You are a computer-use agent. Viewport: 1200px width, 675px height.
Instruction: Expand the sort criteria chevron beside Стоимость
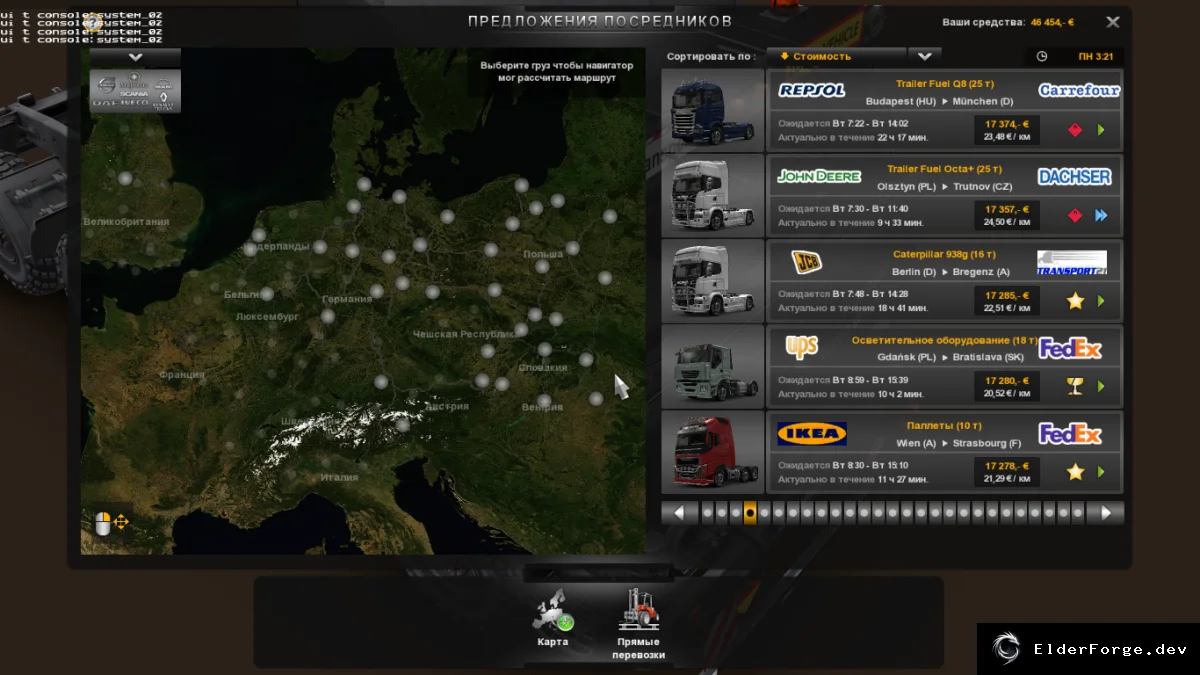tap(925, 56)
